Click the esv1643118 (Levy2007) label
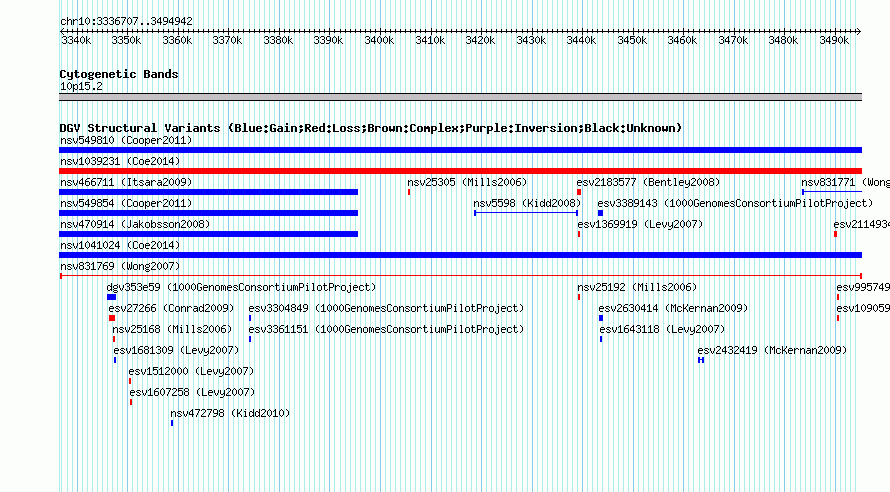 662,329
